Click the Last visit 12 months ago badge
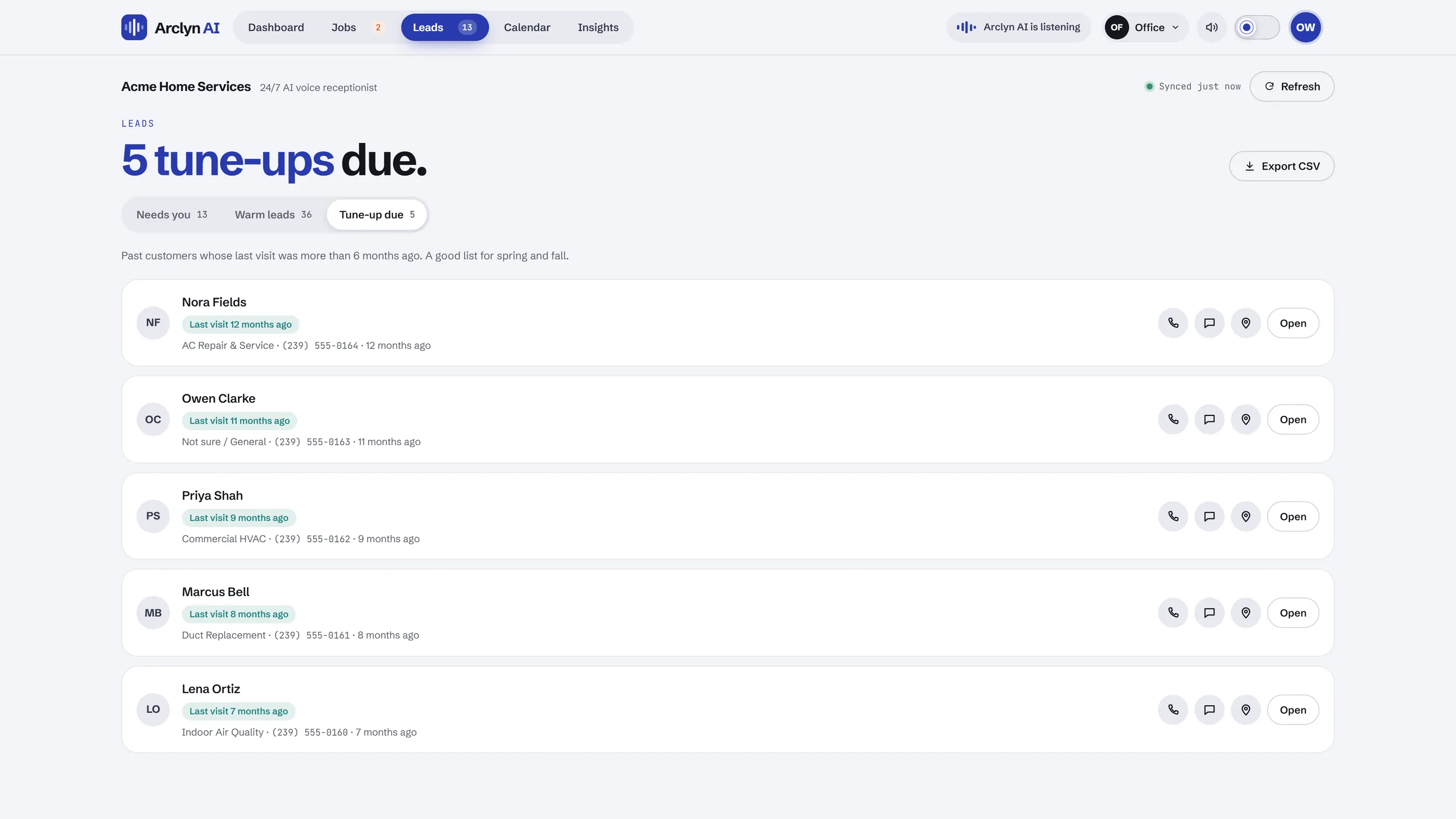The image size is (1456, 819). [240, 324]
